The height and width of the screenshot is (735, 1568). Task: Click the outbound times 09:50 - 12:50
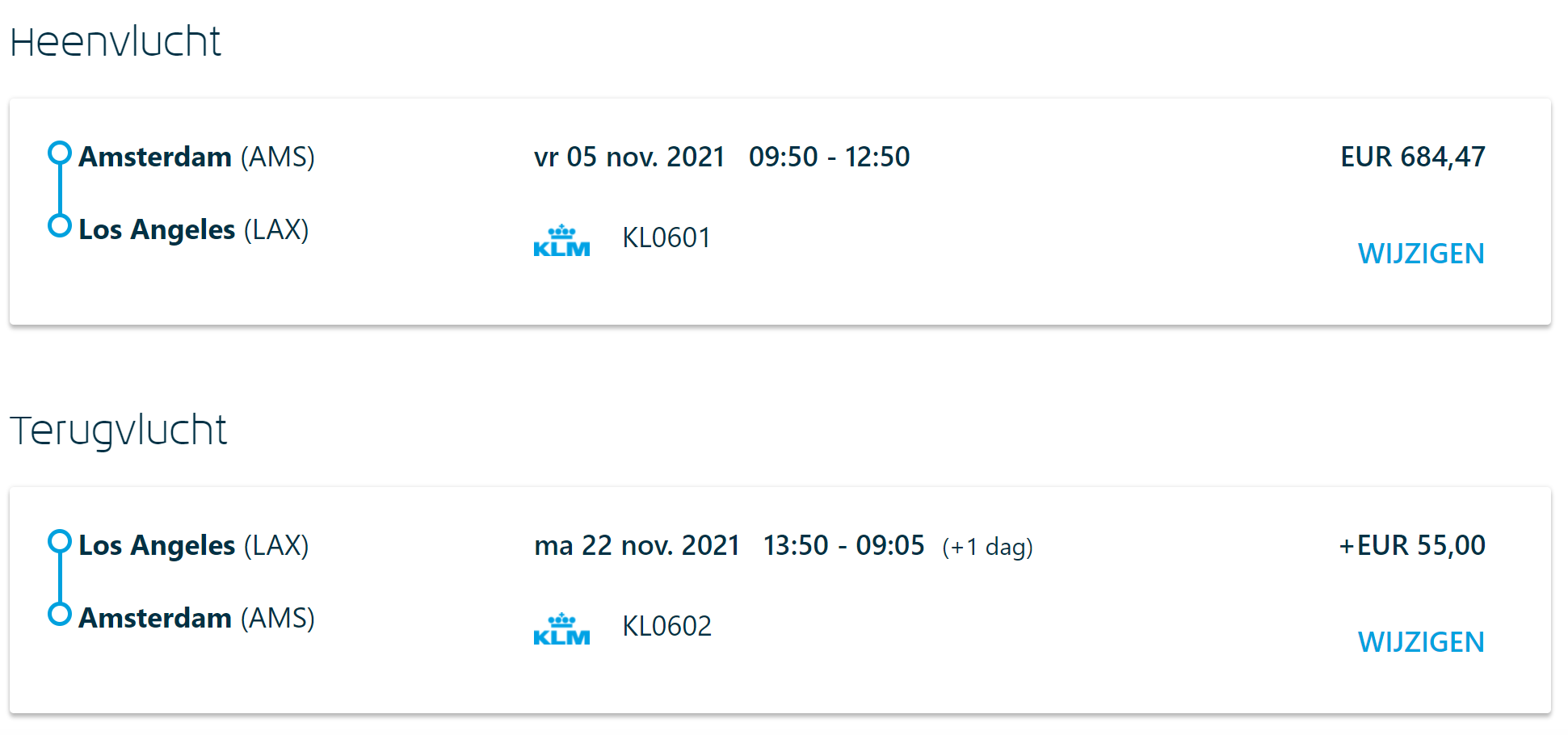829,157
